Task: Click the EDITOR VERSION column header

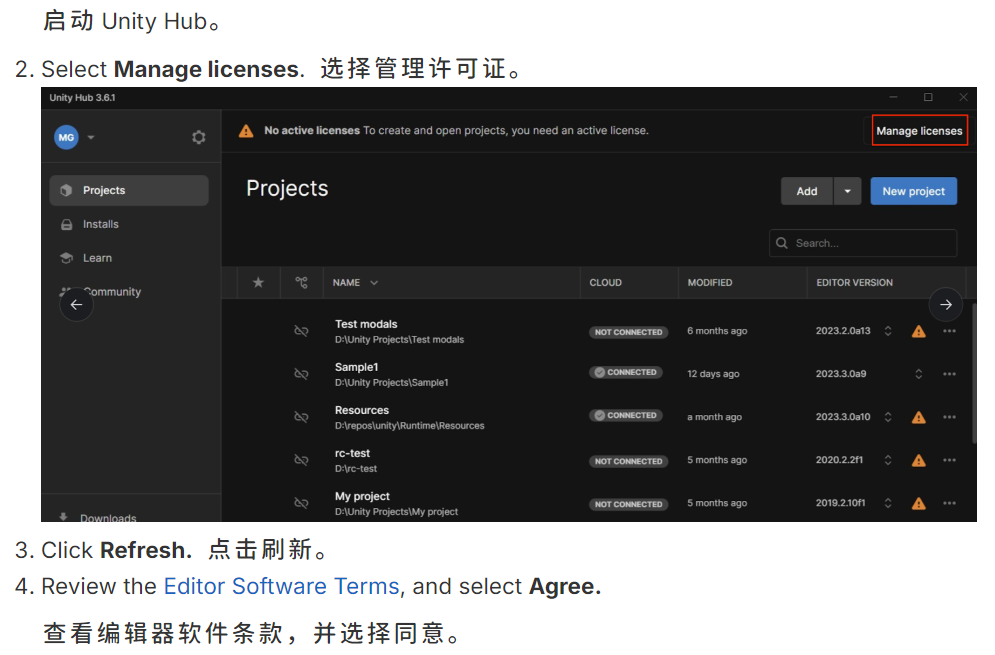Action: click(x=854, y=282)
